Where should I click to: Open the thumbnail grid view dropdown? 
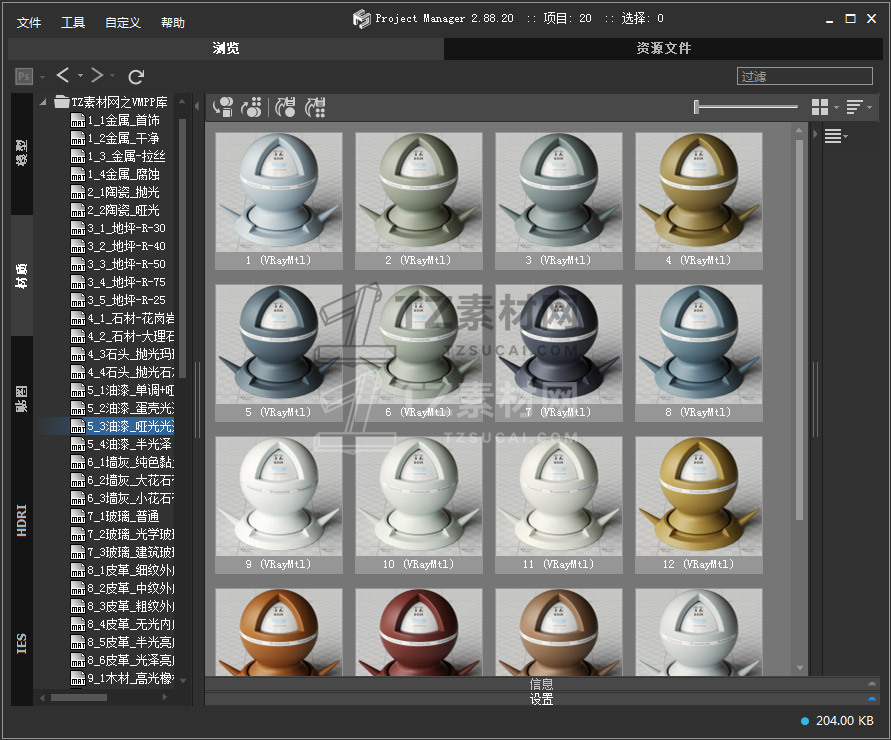click(x=825, y=107)
